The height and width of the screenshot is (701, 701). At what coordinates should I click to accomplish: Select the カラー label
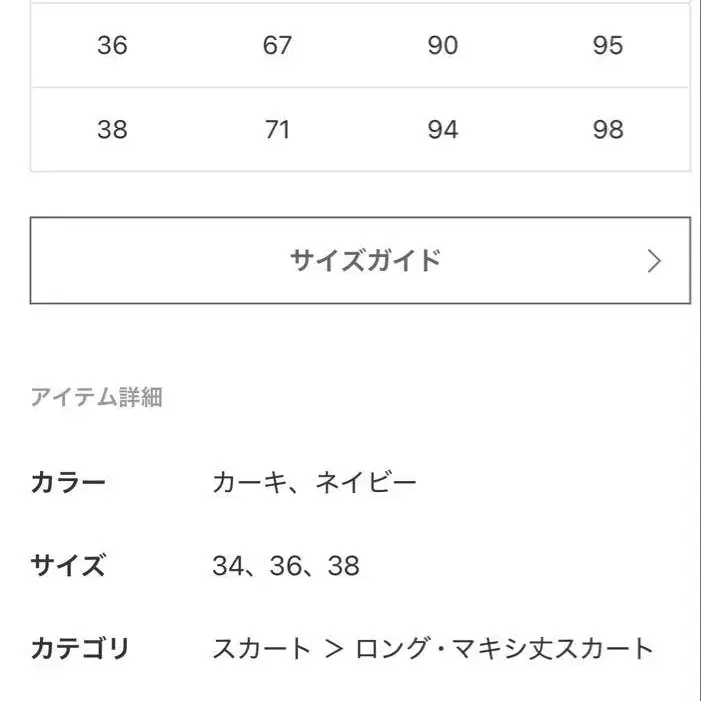coord(68,484)
